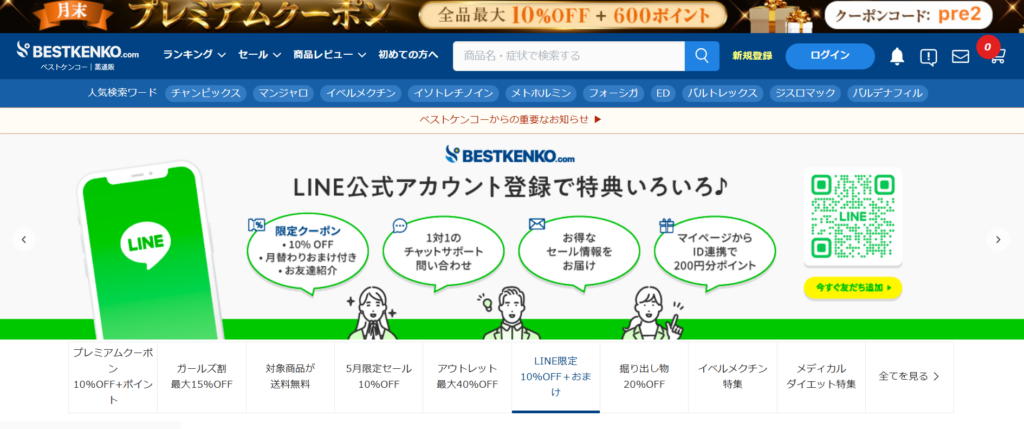Focus the 商品名・症状で検索する search field
The image size is (1024, 429).
569,56
